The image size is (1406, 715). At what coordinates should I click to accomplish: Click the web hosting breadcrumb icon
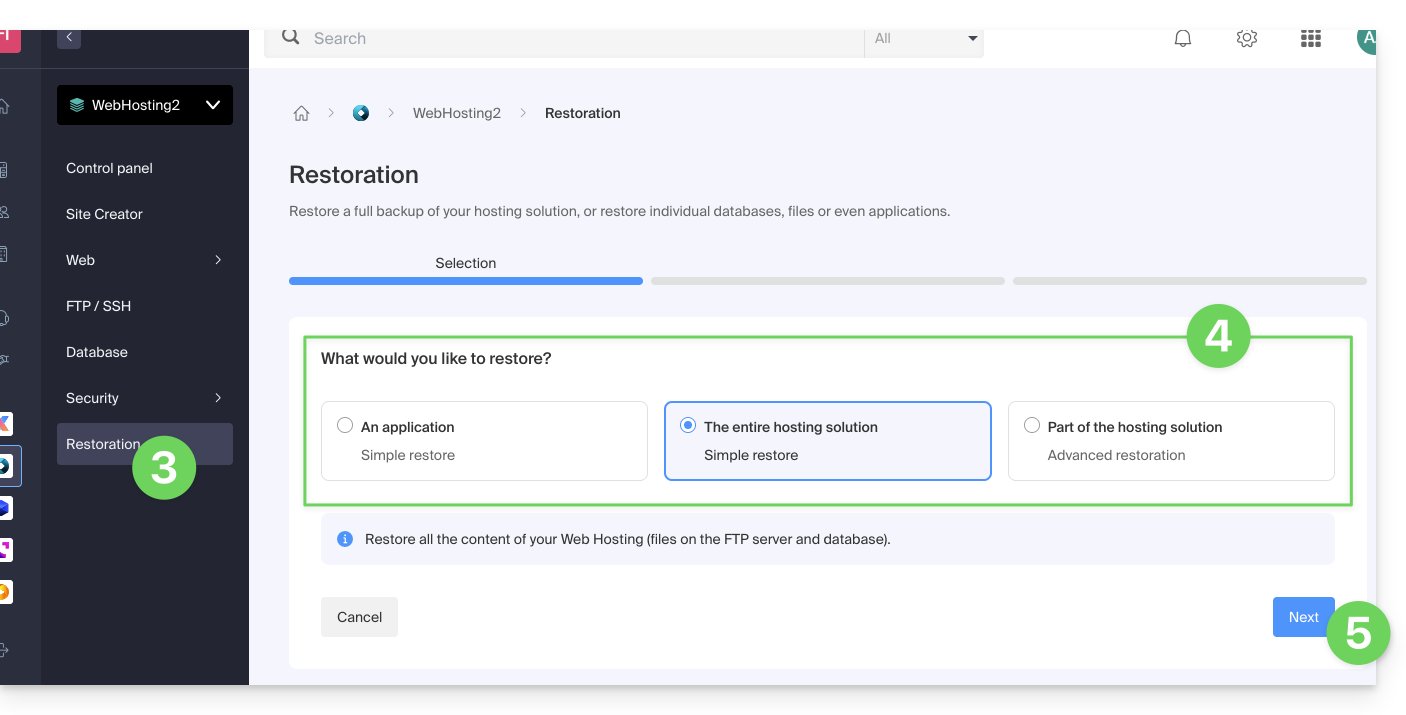tap(361, 114)
